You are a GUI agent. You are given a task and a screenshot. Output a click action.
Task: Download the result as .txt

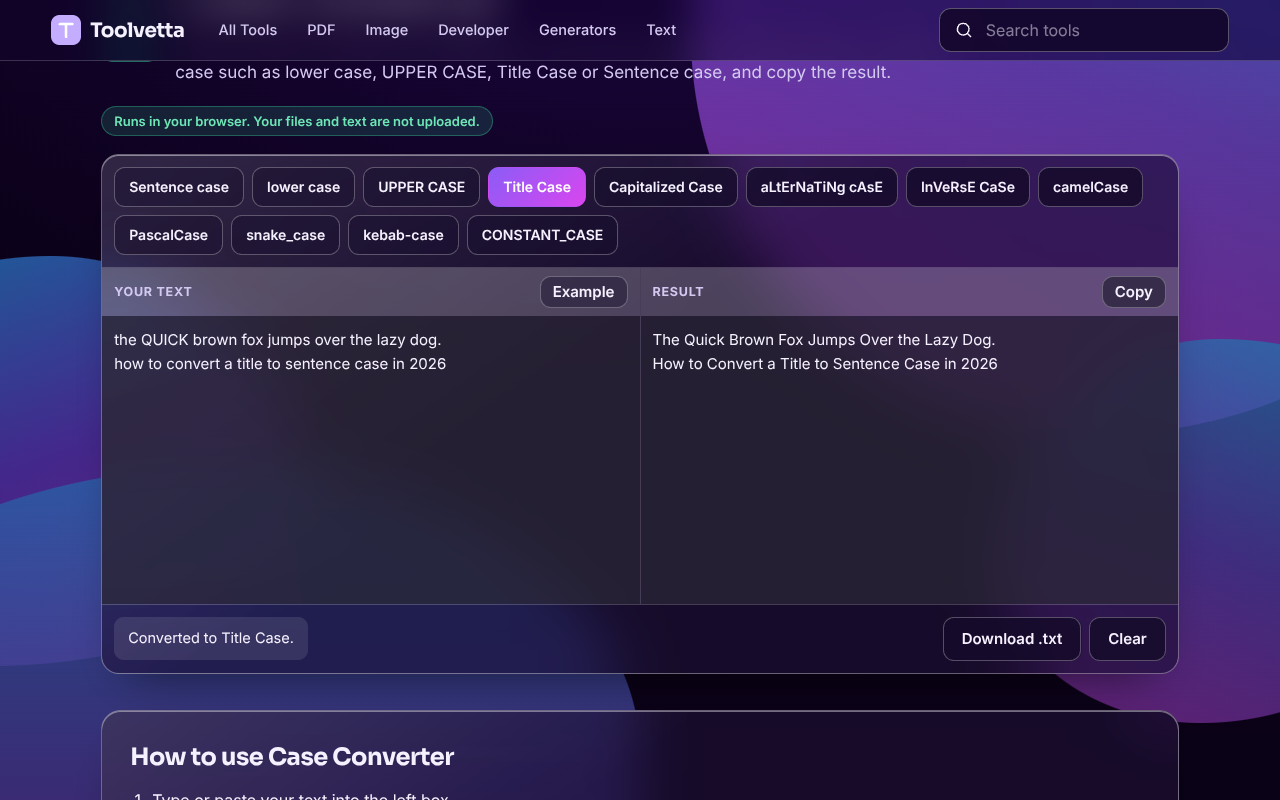click(x=1012, y=639)
